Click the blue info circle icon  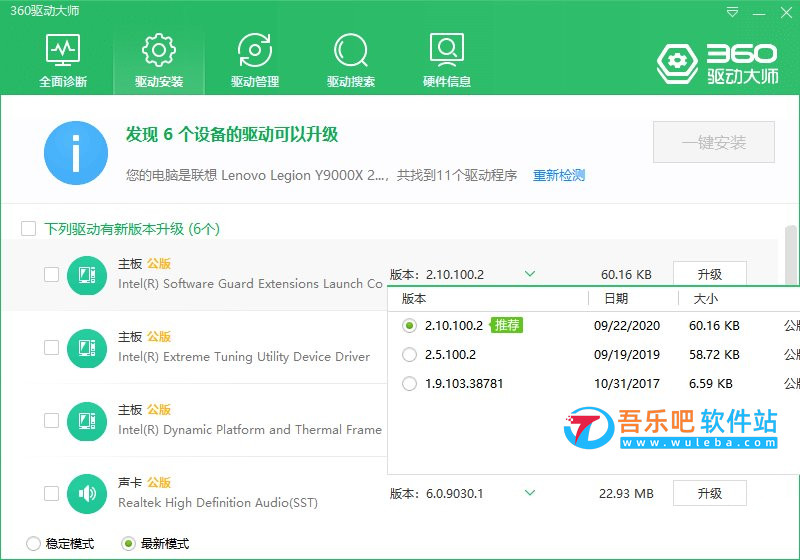76,153
